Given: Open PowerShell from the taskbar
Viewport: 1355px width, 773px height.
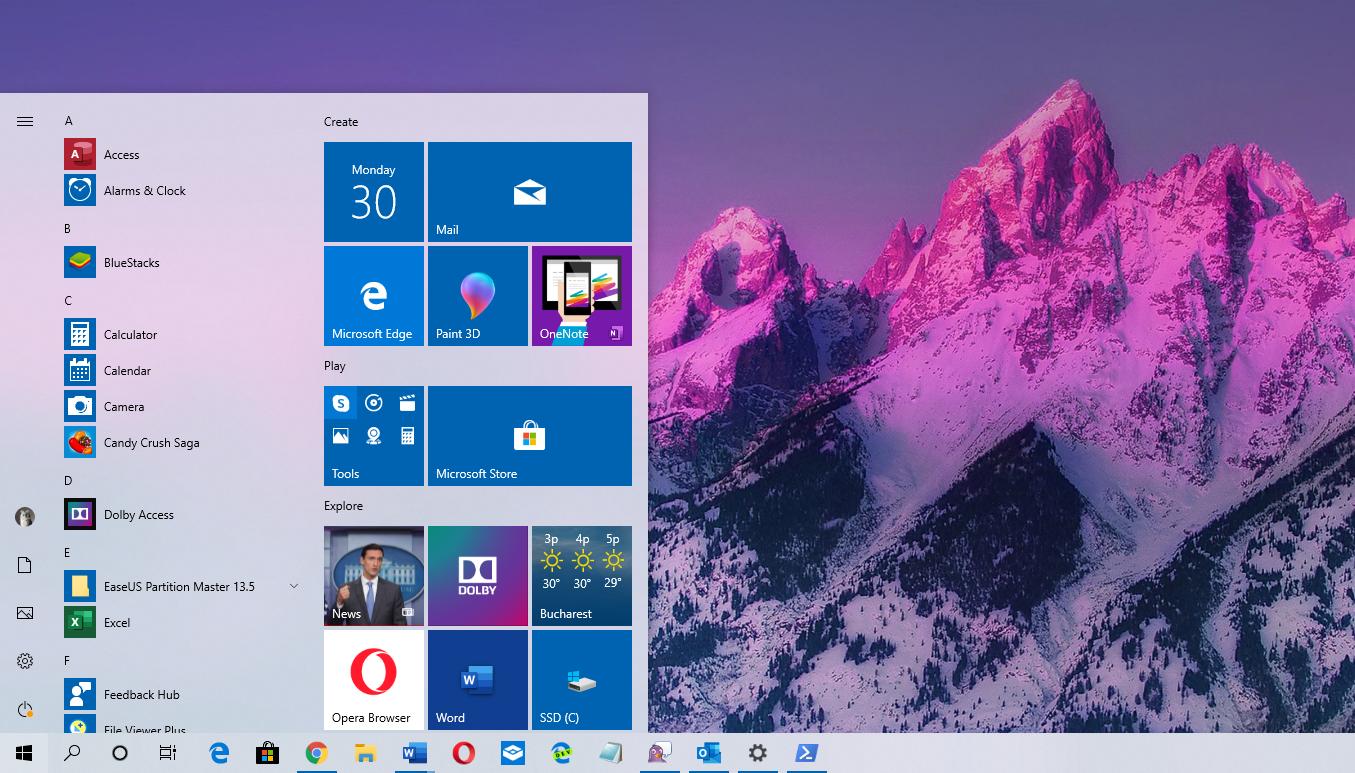Looking at the screenshot, I should click(x=807, y=753).
